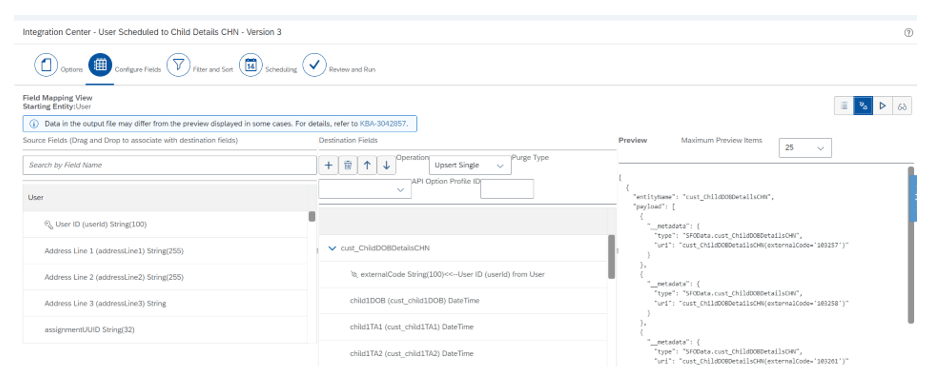Open the Scheduling calendar icon

coord(251,65)
